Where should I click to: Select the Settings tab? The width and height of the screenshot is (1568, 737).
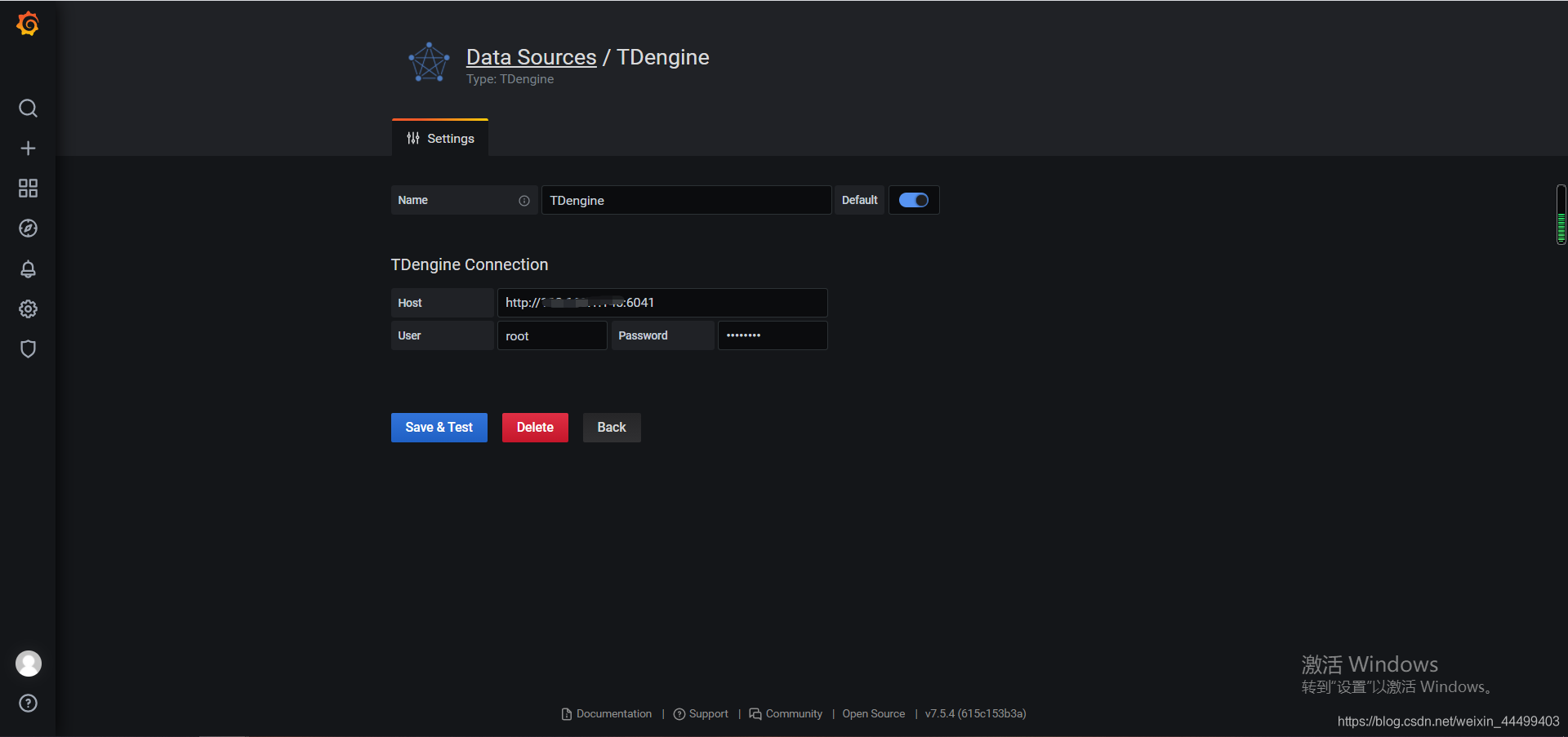click(x=440, y=138)
